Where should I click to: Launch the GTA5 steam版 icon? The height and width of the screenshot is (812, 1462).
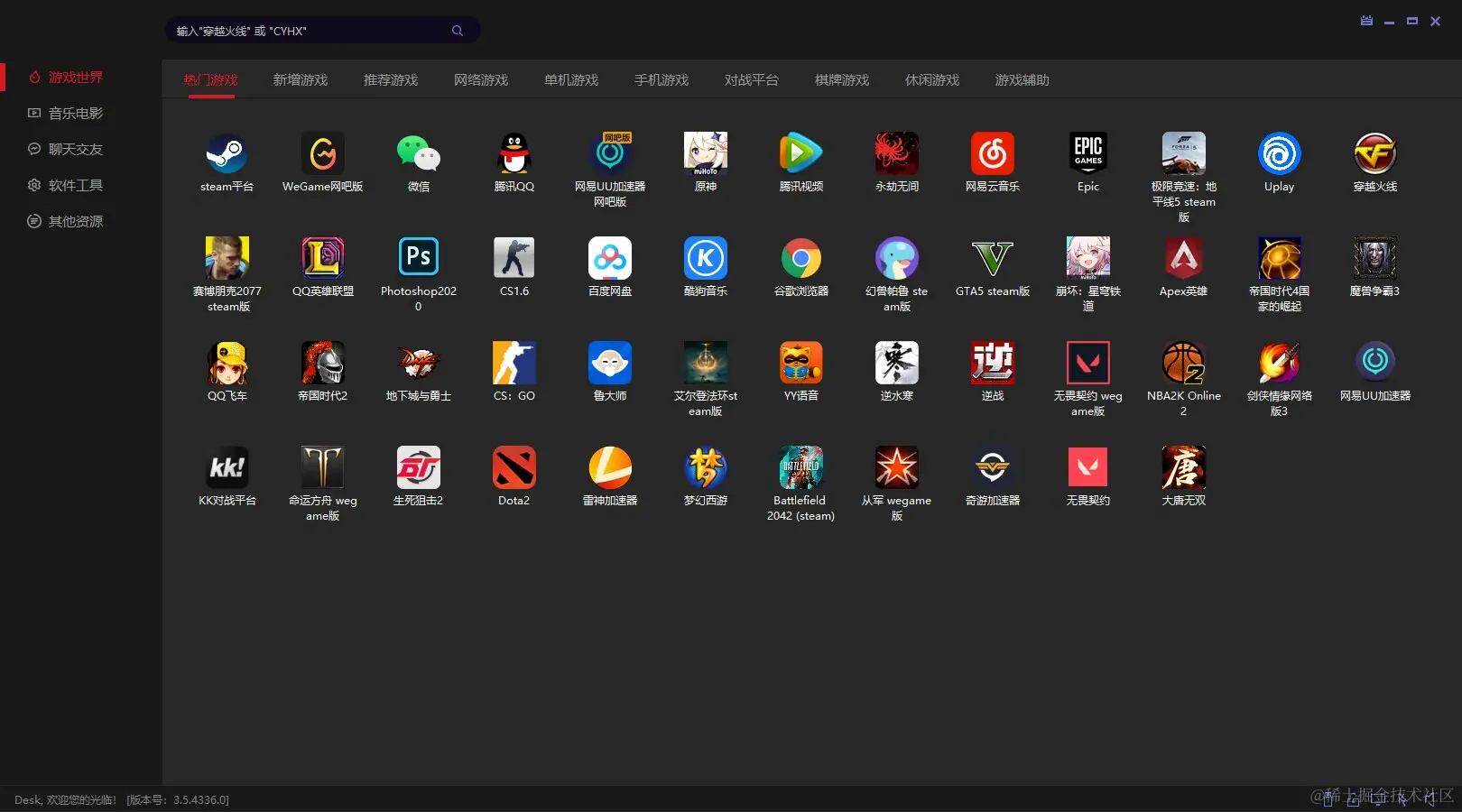click(x=992, y=259)
